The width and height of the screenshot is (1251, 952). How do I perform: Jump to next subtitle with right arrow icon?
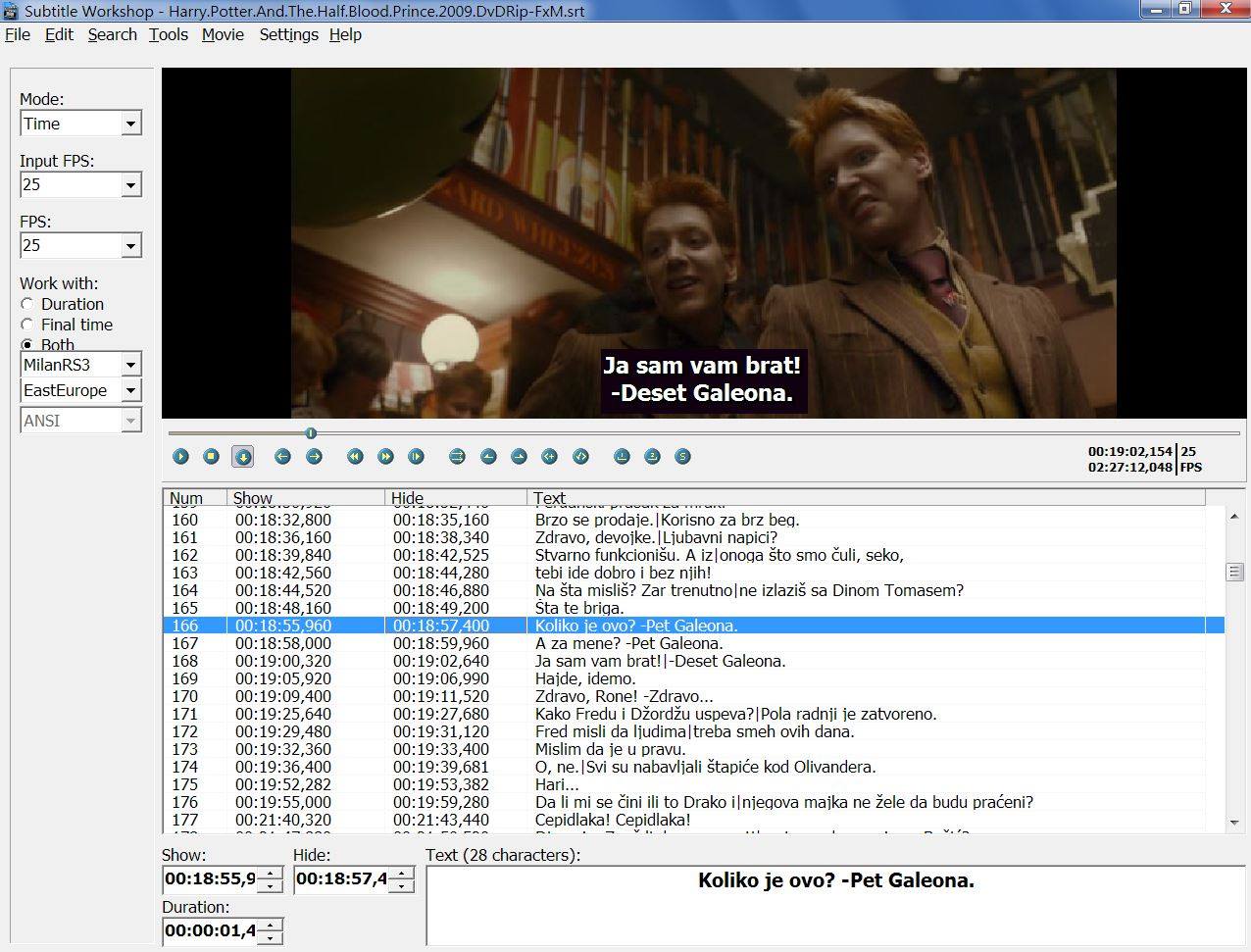(x=314, y=456)
